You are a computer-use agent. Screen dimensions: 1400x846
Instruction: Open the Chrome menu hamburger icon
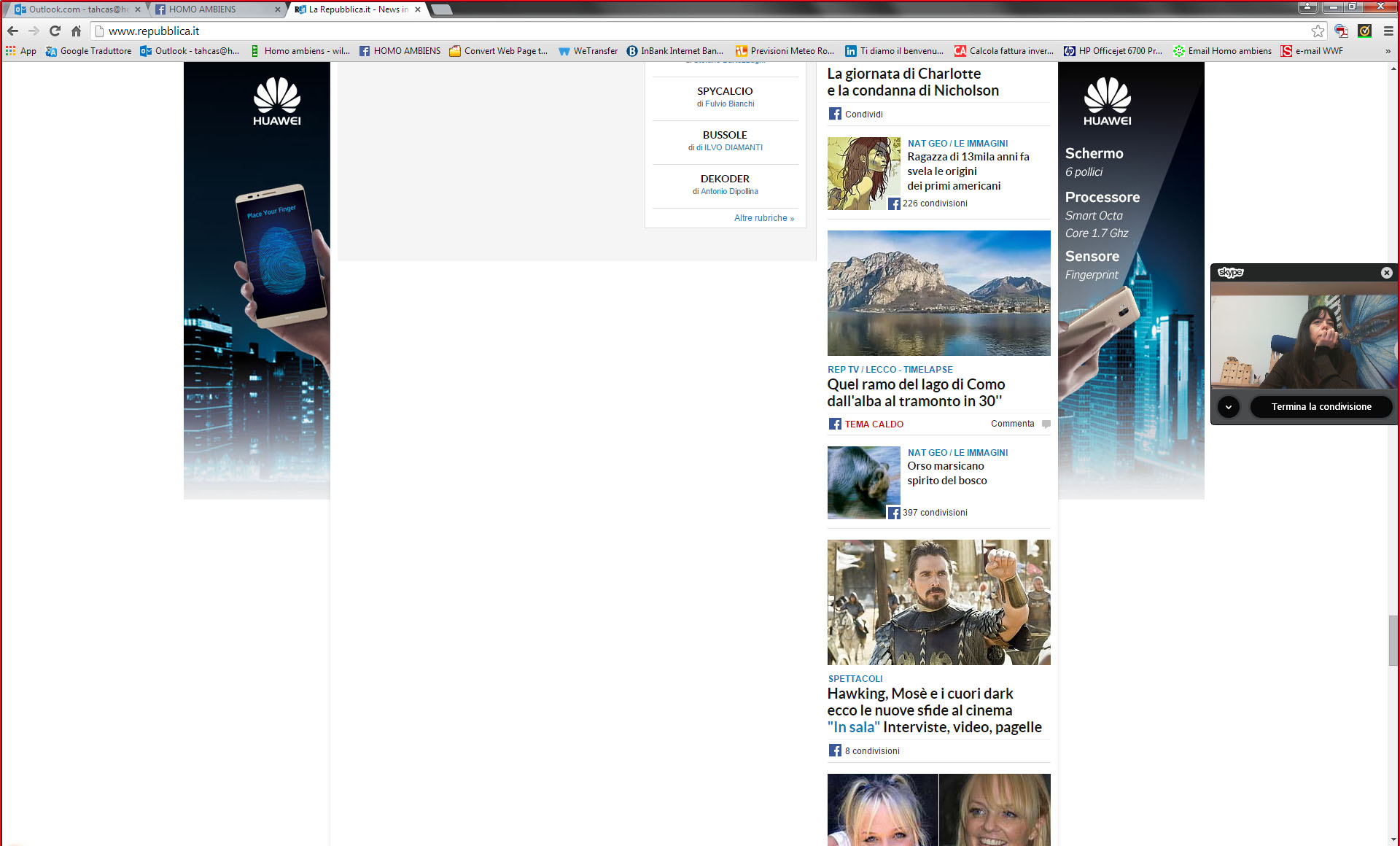coord(1388,31)
